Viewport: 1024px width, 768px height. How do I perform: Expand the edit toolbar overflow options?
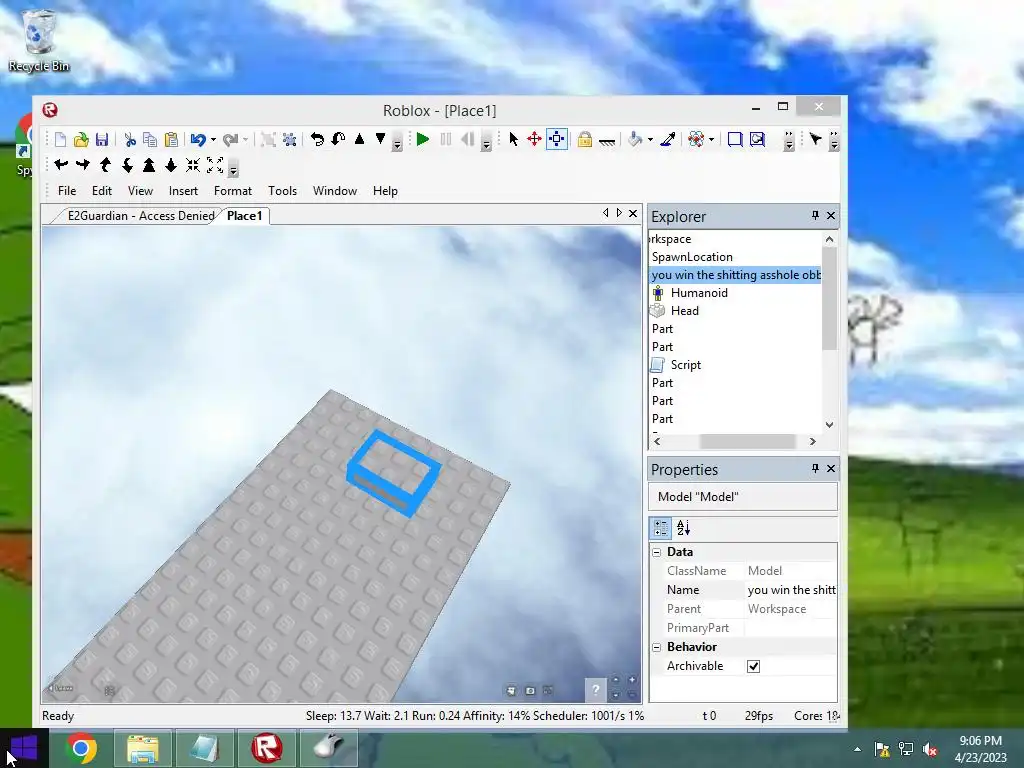(397, 144)
